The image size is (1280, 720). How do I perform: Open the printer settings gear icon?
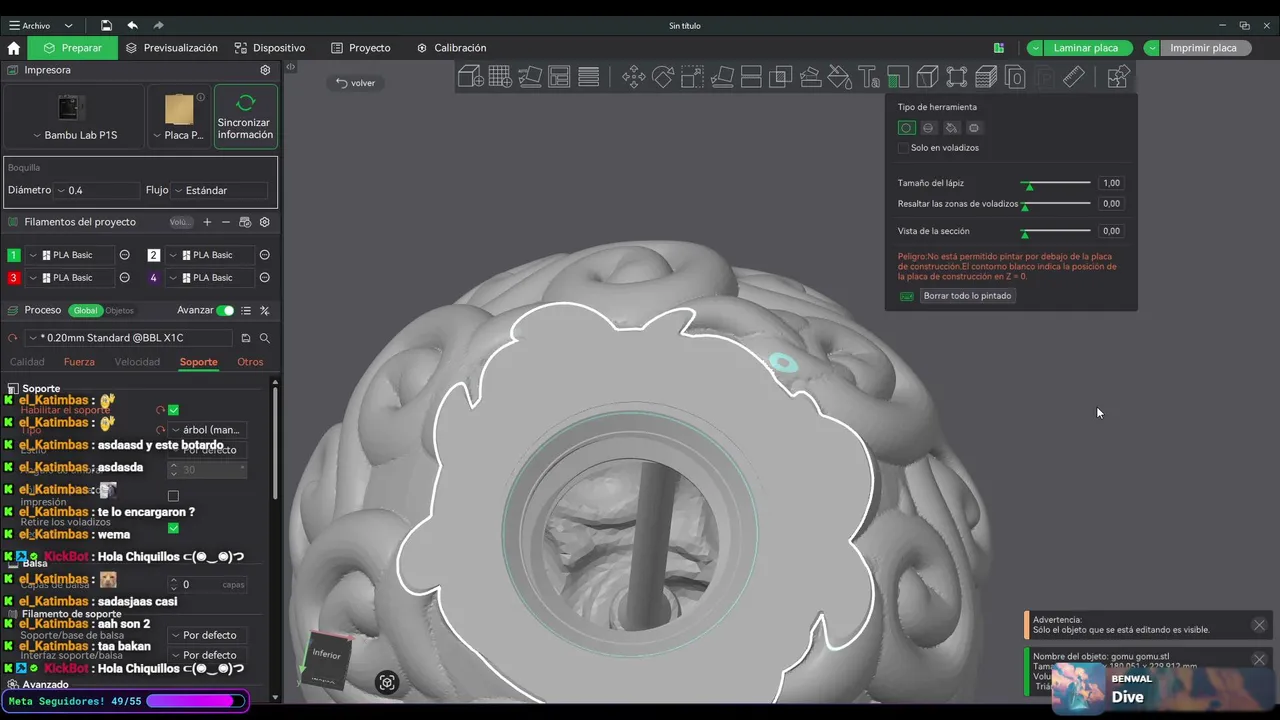point(265,70)
